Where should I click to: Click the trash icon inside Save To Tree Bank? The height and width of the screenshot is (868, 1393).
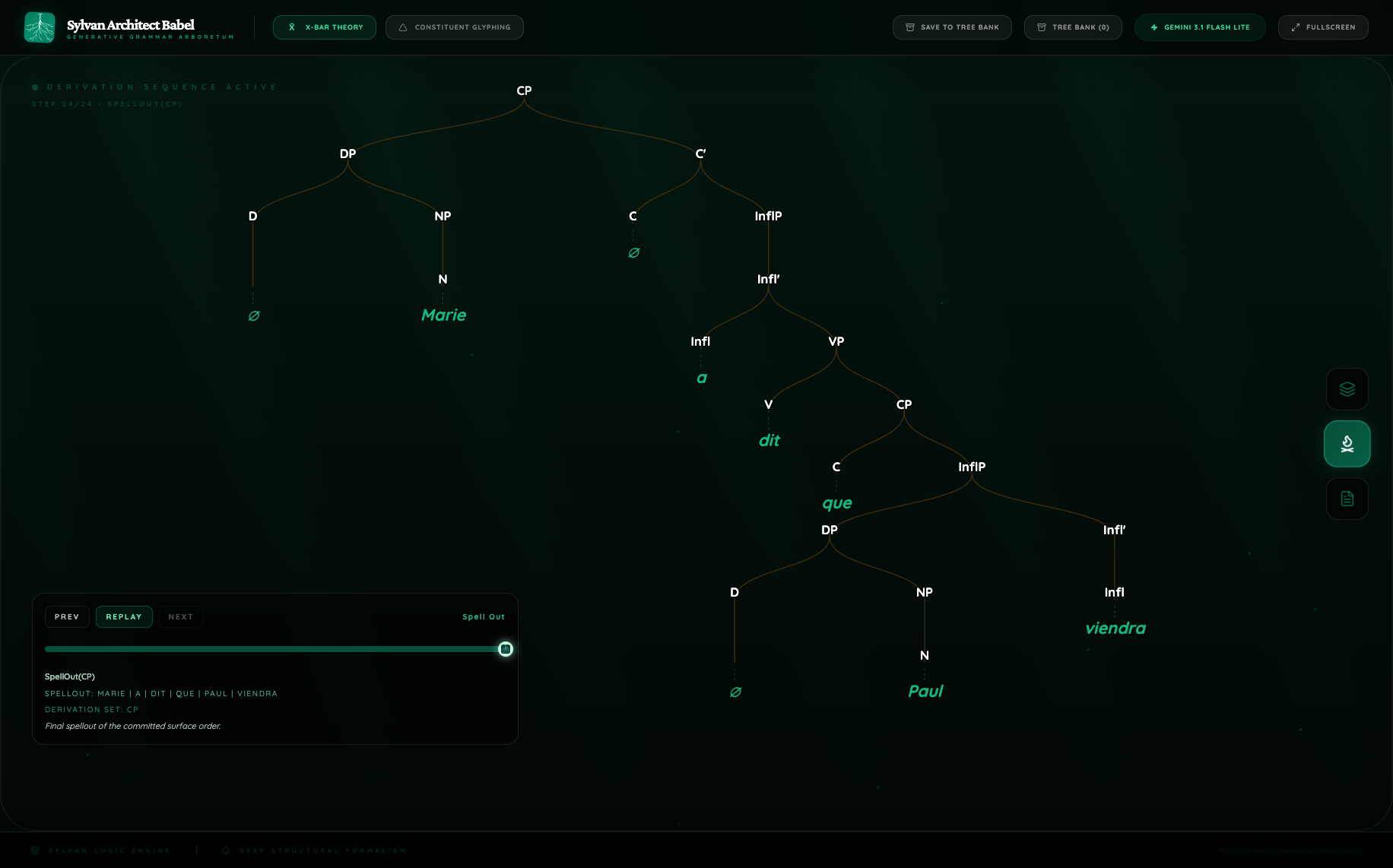click(909, 27)
